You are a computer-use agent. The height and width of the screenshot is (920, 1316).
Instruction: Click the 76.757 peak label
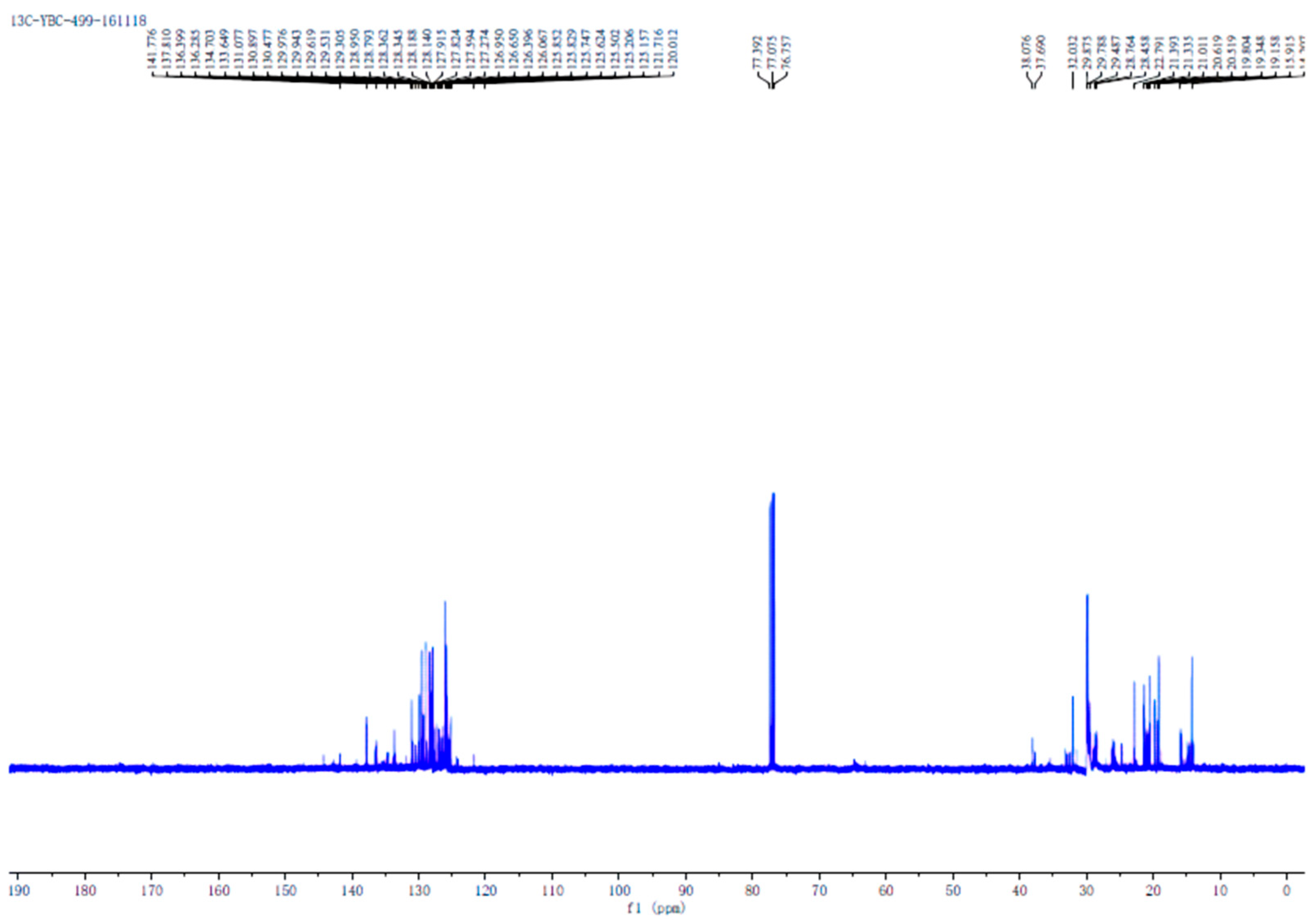pos(787,52)
